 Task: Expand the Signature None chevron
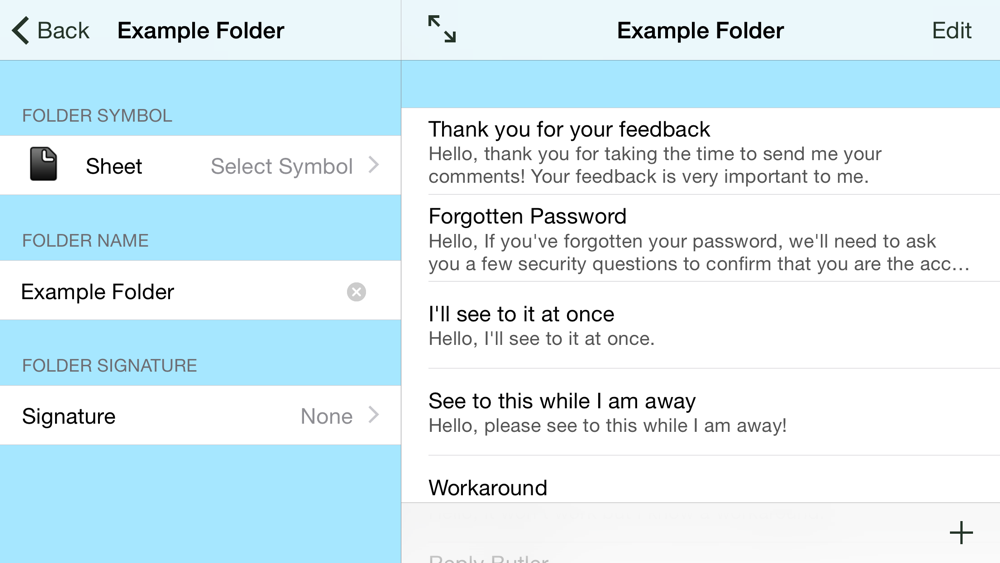pos(374,415)
